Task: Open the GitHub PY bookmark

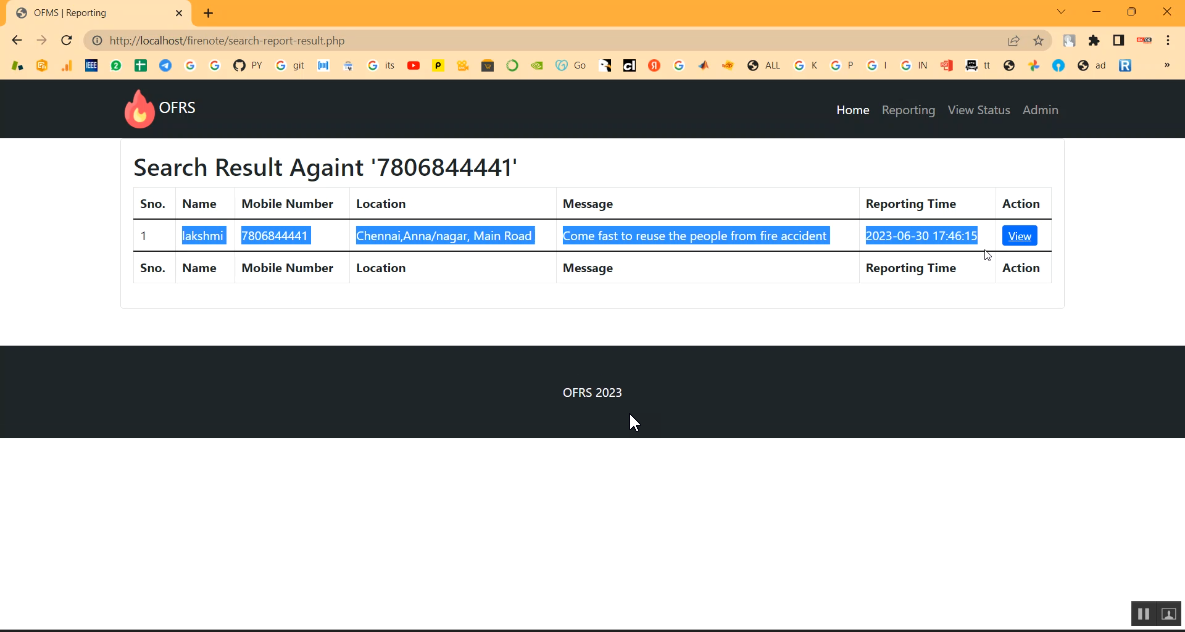Action: (x=246, y=66)
